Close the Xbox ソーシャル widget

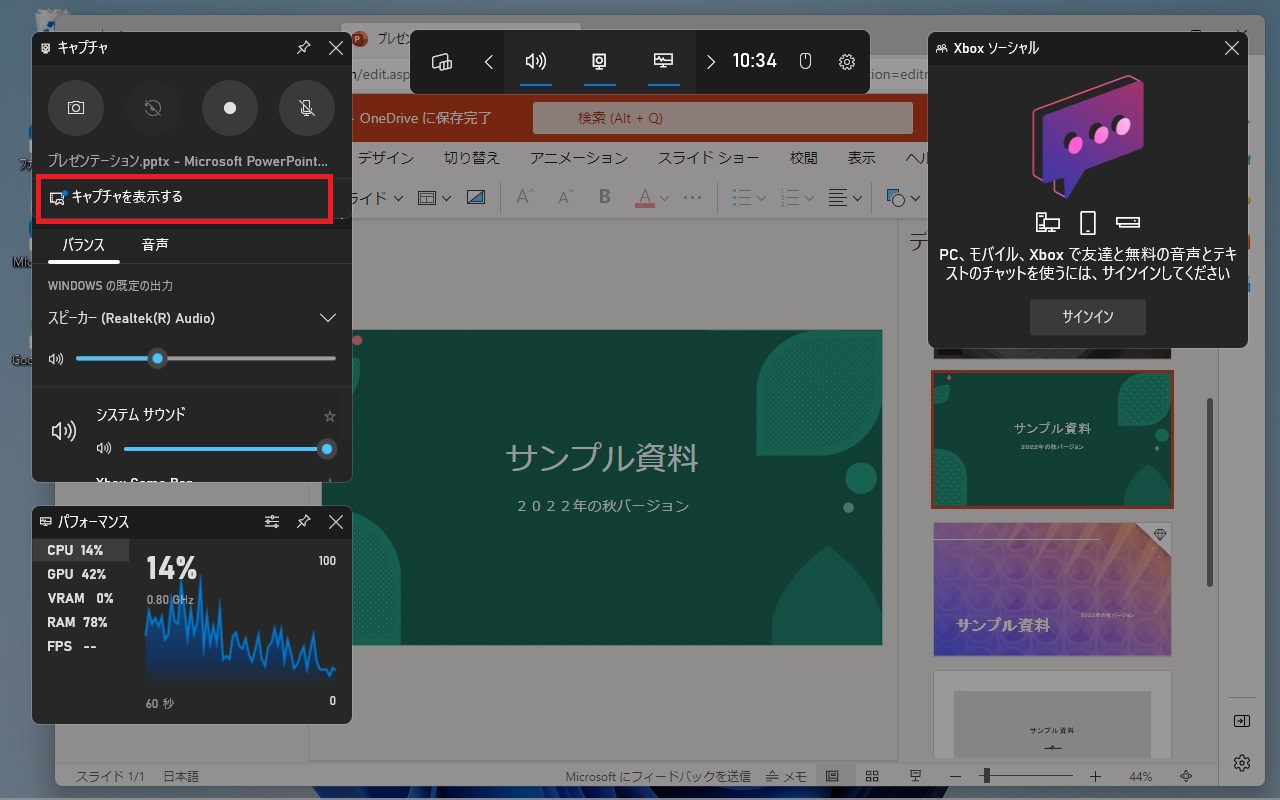click(x=1232, y=48)
